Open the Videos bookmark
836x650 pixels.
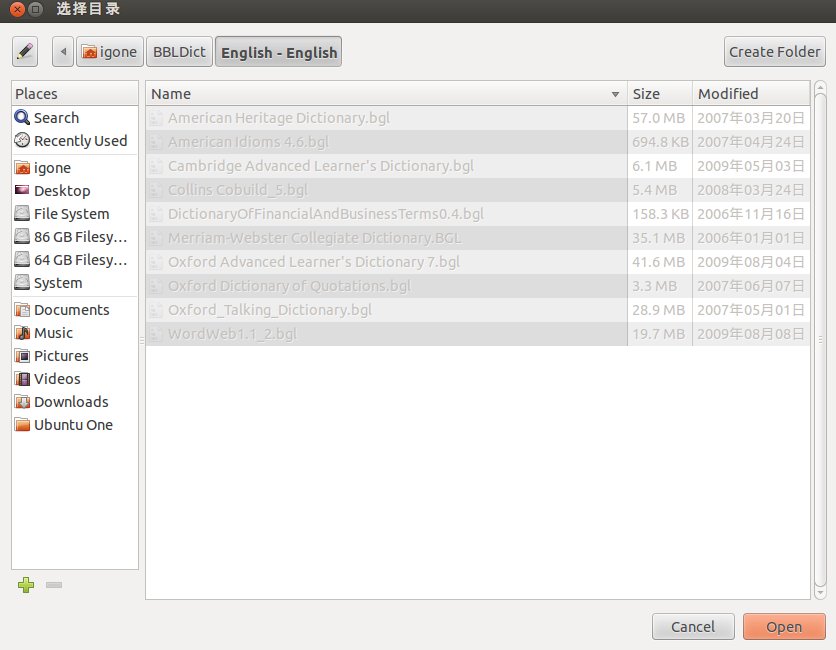click(75, 379)
